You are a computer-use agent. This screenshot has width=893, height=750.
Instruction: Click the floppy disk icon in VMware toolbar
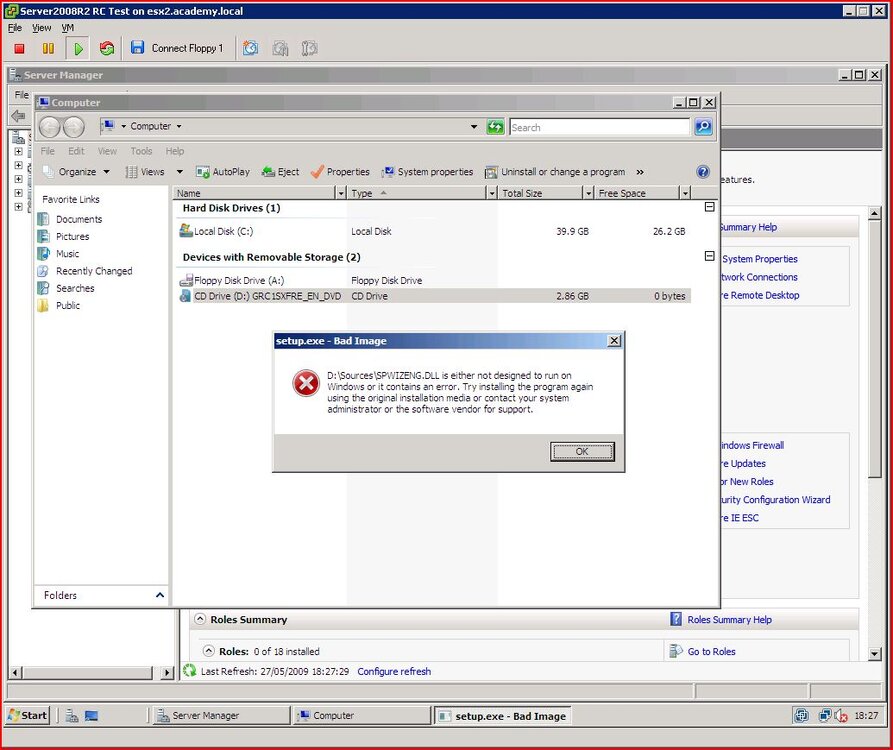137,47
